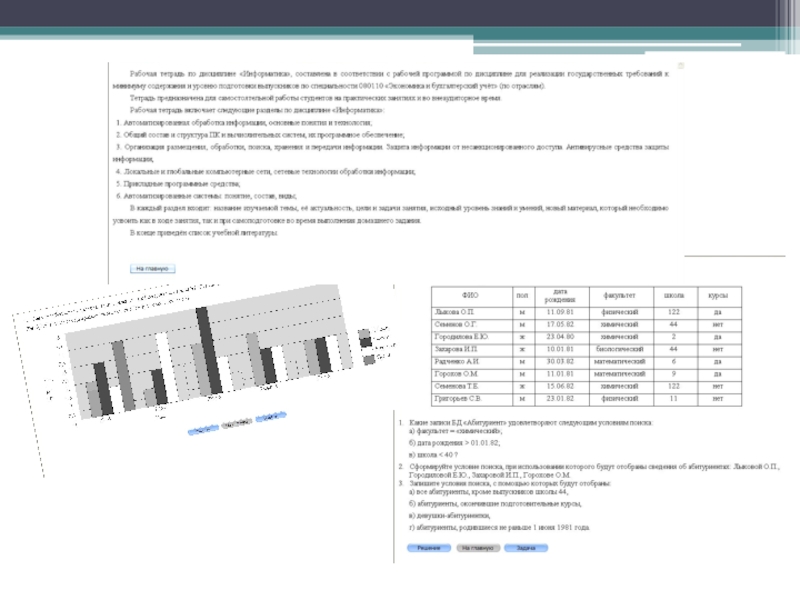This screenshot has width=800, height=600.
Task: Click intro list item 2 Общий состав и структура ПК
Action: 260,135
